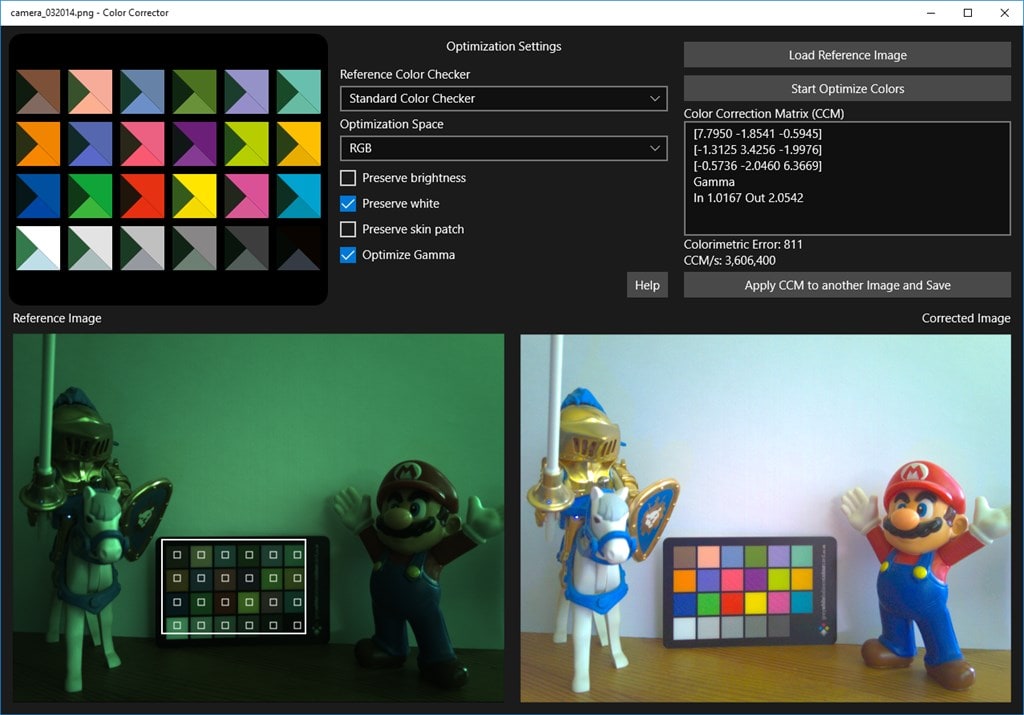
Task: Disable the Optimize Gamma checkbox
Action: click(348, 255)
